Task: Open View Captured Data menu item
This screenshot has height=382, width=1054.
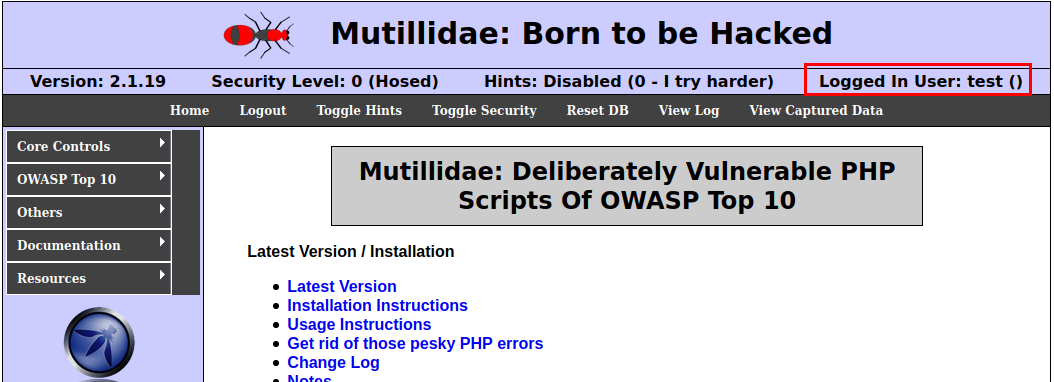Action: tap(816, 110)
